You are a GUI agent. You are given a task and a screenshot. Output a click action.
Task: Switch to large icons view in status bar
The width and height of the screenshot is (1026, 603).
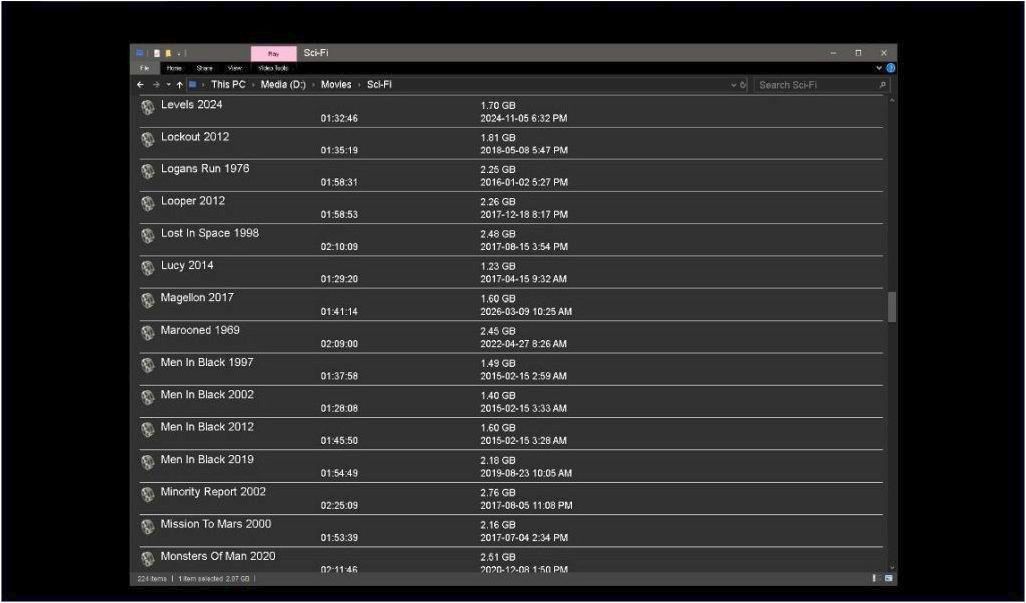(887, 578)
